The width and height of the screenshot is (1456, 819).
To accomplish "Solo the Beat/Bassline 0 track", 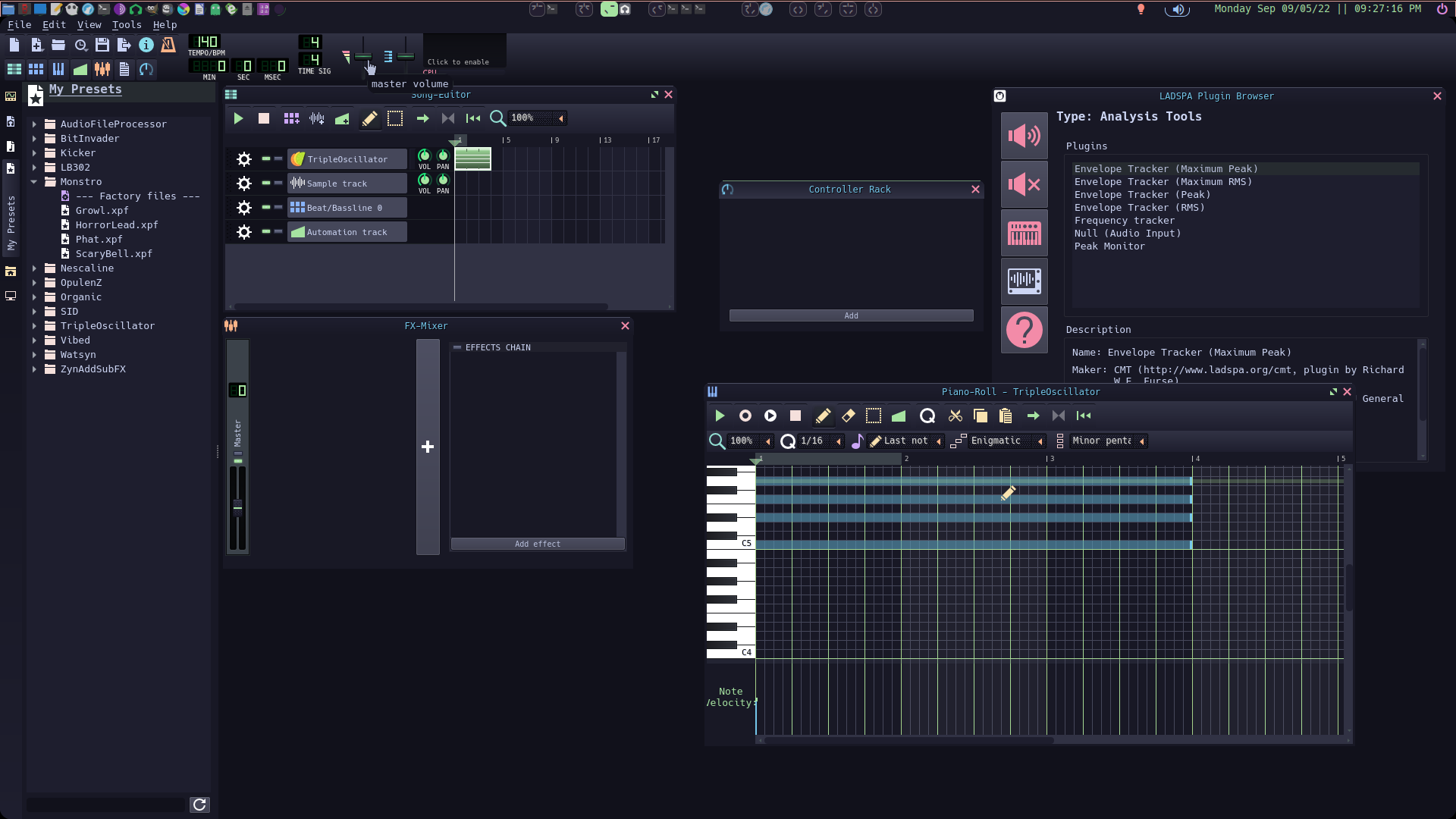I will click(278, 207).
